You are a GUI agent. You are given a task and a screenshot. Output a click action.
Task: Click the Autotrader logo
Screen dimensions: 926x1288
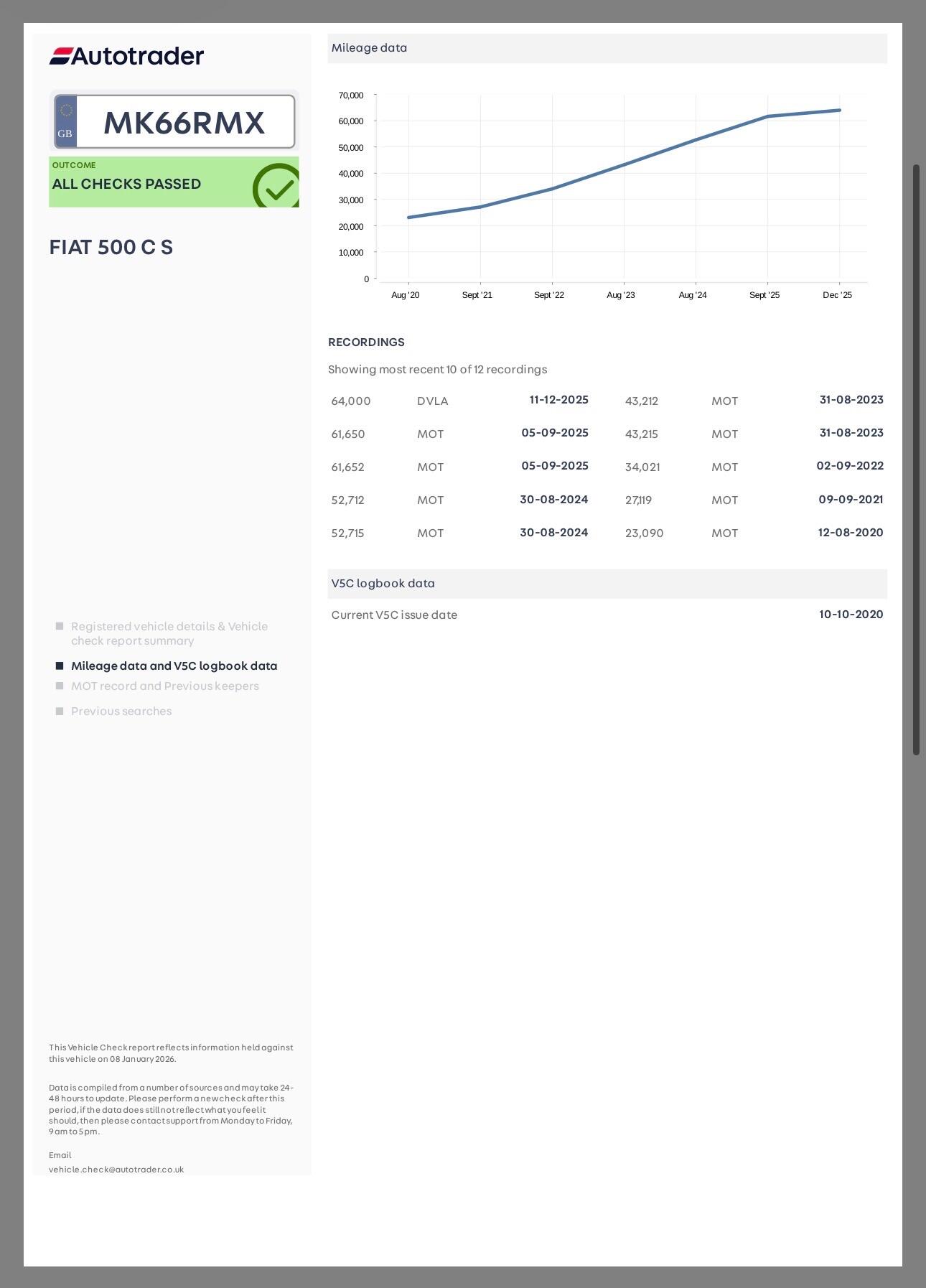pos(126,56)
